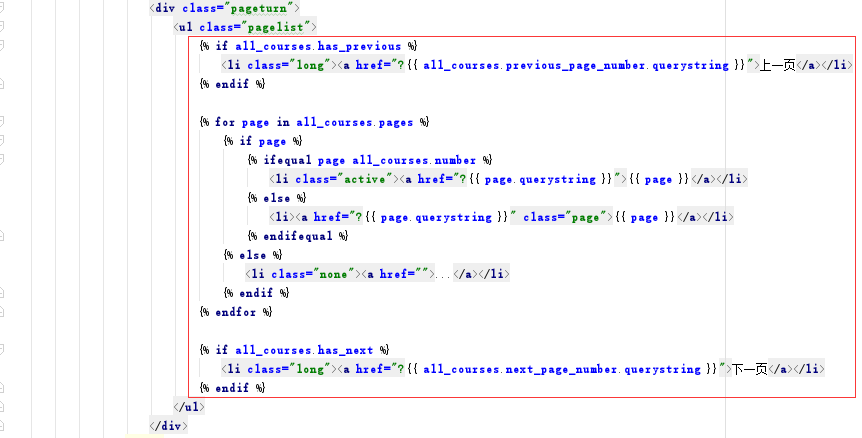Collapse fold marker beside the ul pagelist line
This screenshot has width=862, height=438.
[2, 26]
